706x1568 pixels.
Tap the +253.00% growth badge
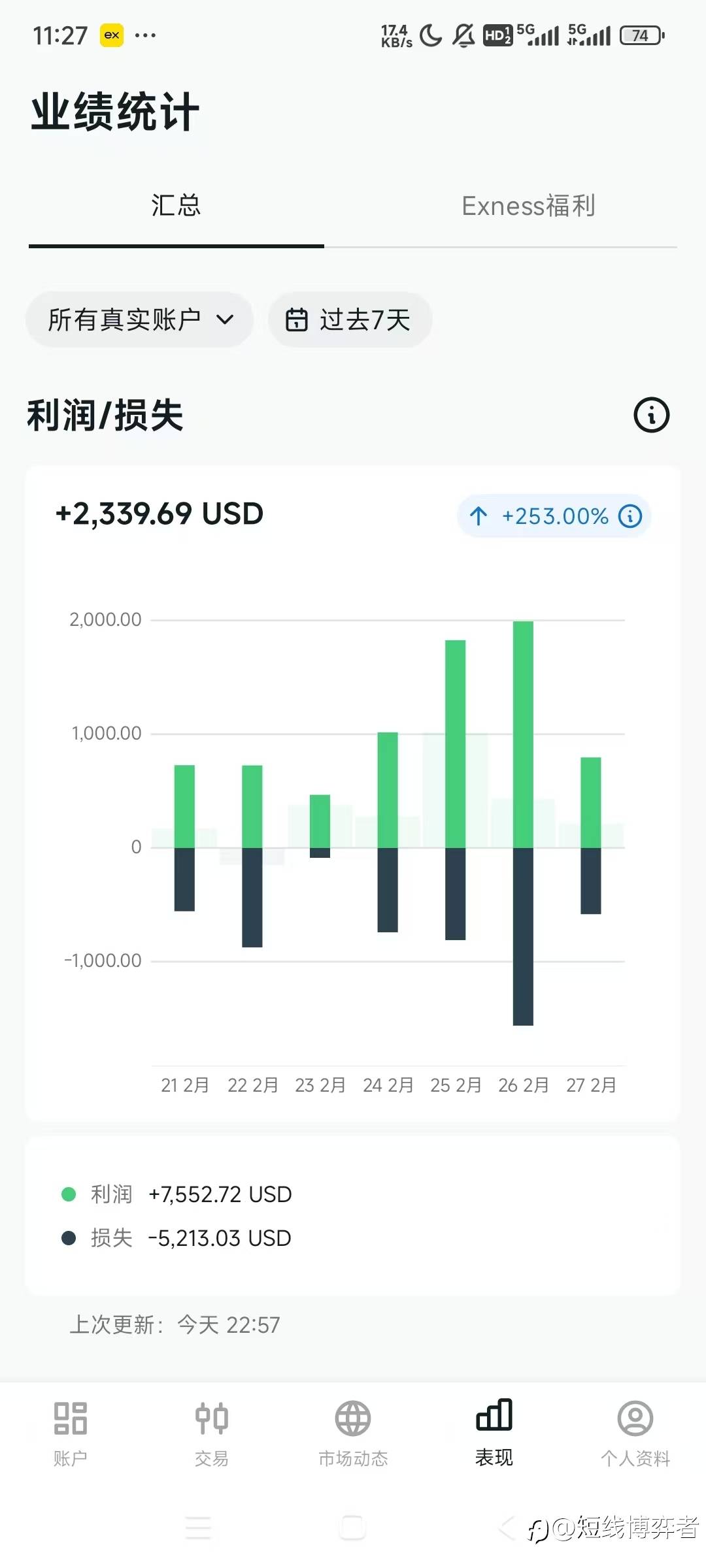pos(553,516)
